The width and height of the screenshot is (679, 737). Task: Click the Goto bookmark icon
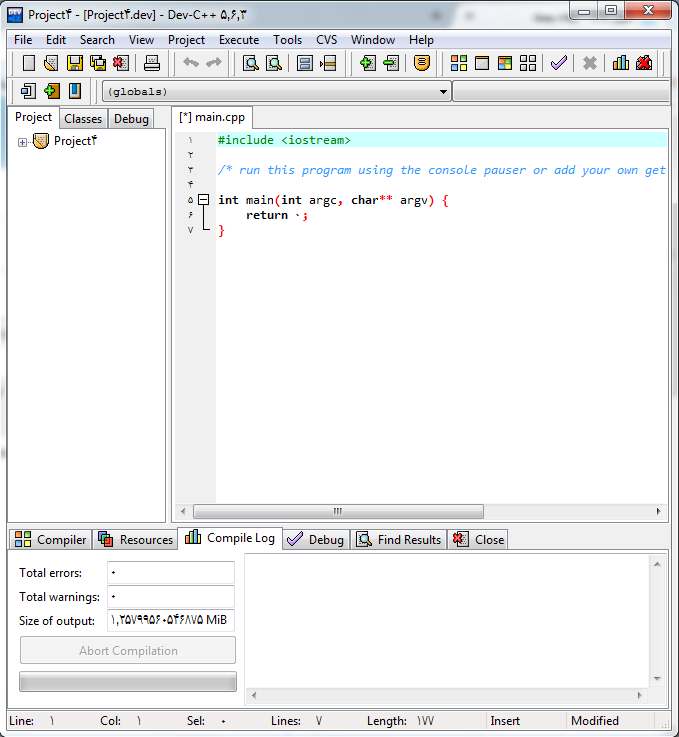pos(328,63)
